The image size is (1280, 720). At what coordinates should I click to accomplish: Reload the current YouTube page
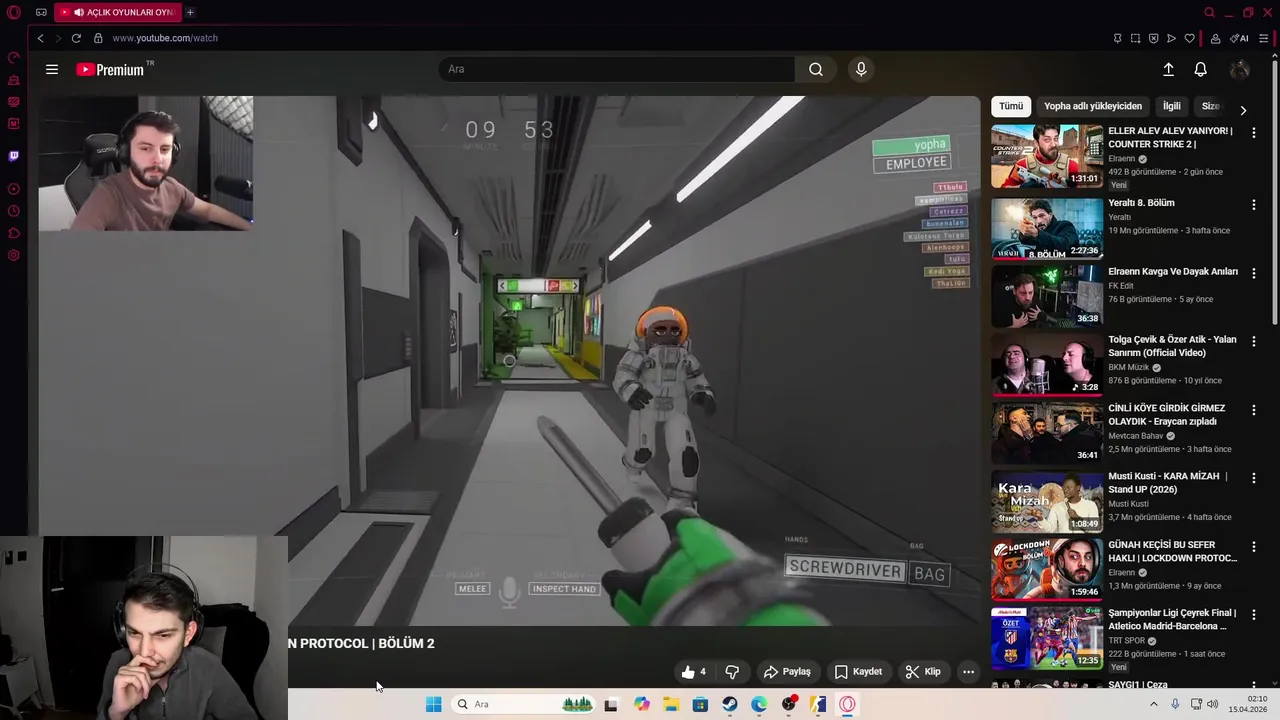click(x=76, y=38)
